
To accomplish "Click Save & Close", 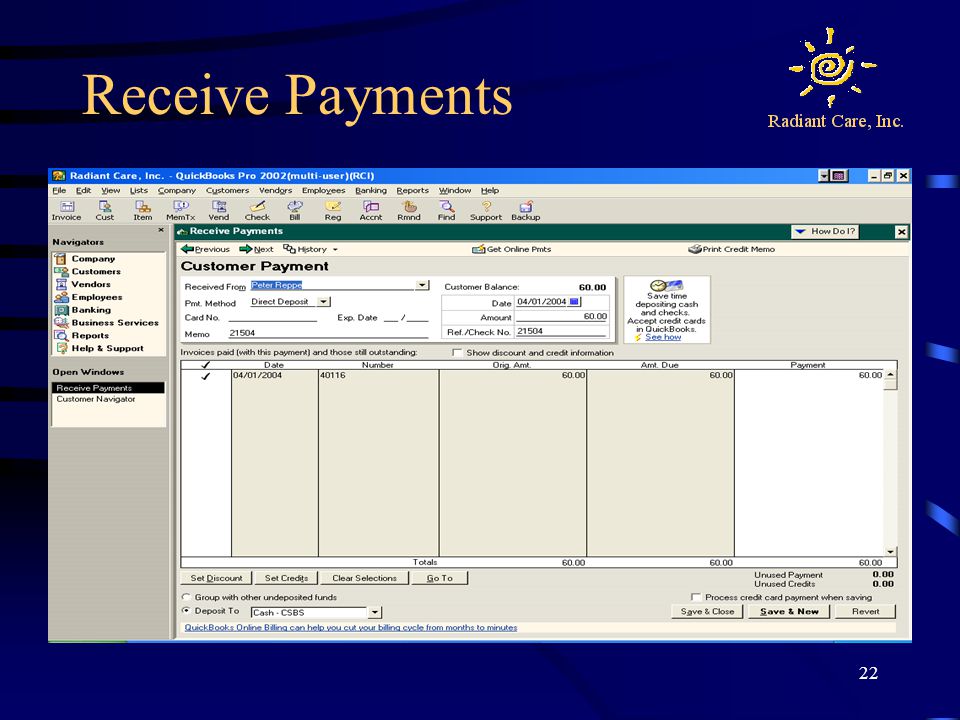I will click(x=707, y=611).
